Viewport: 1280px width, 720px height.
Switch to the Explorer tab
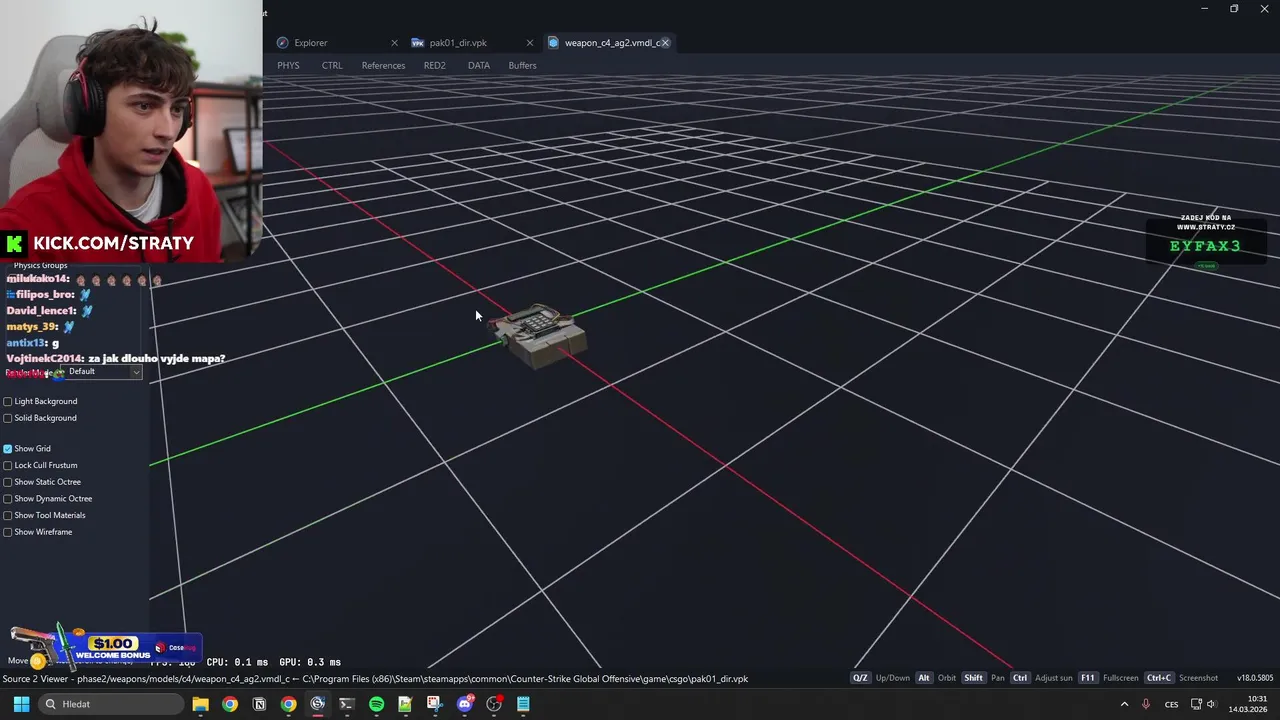336,43
